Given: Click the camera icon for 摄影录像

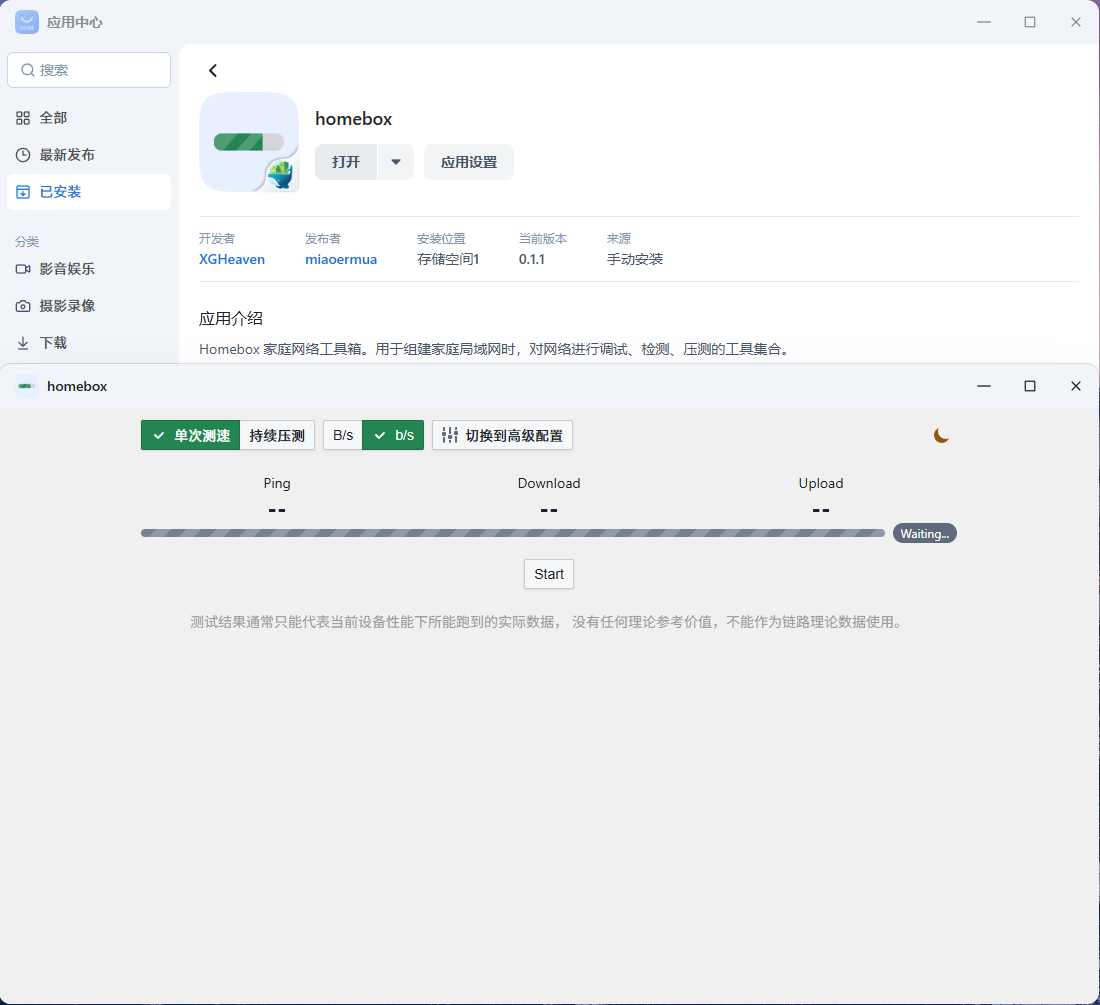Looking at the screenshot, I should pyautogui.click(x=23, y=306).
